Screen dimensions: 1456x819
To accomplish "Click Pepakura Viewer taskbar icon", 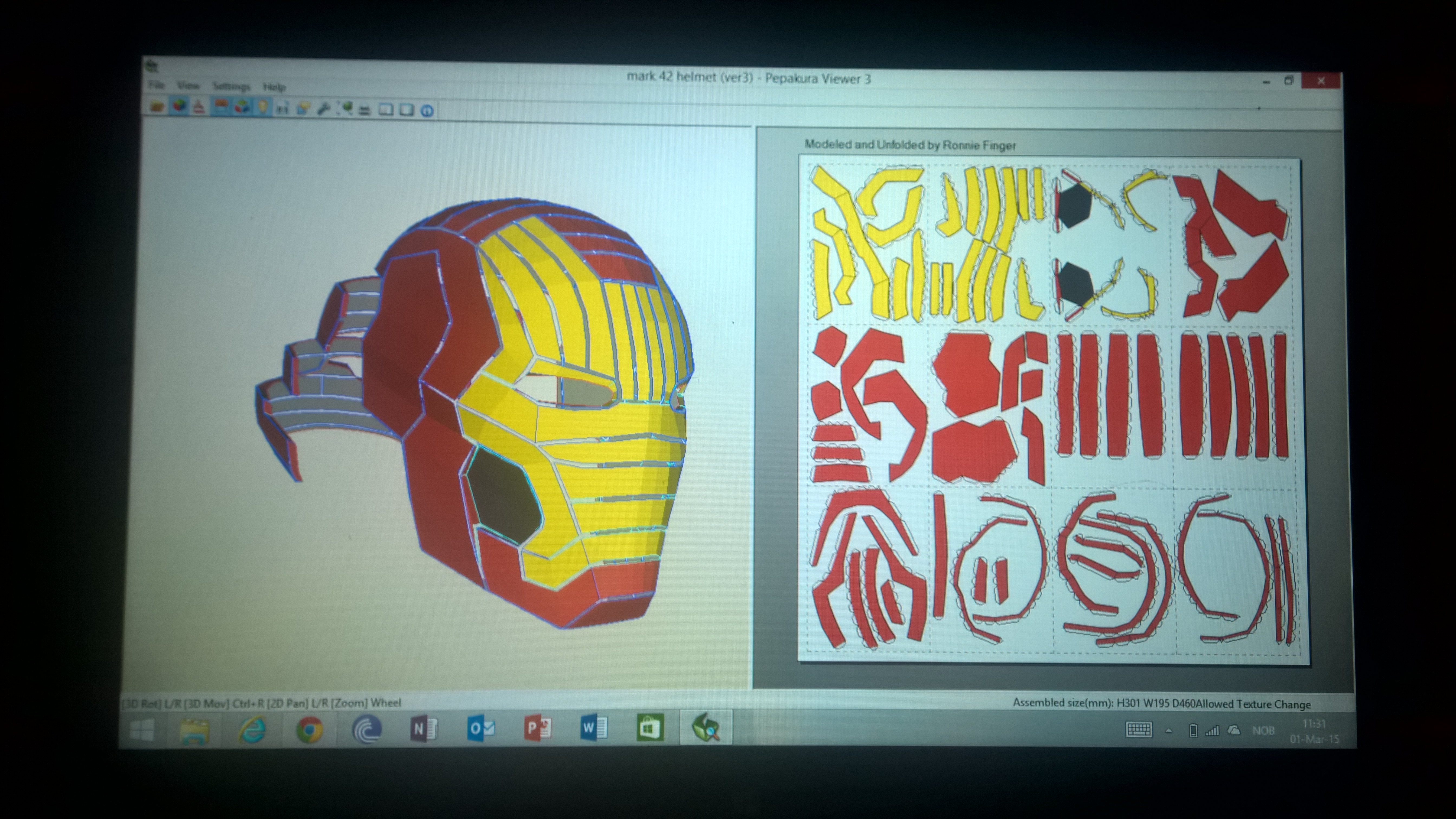I will (x=706, y=728).
